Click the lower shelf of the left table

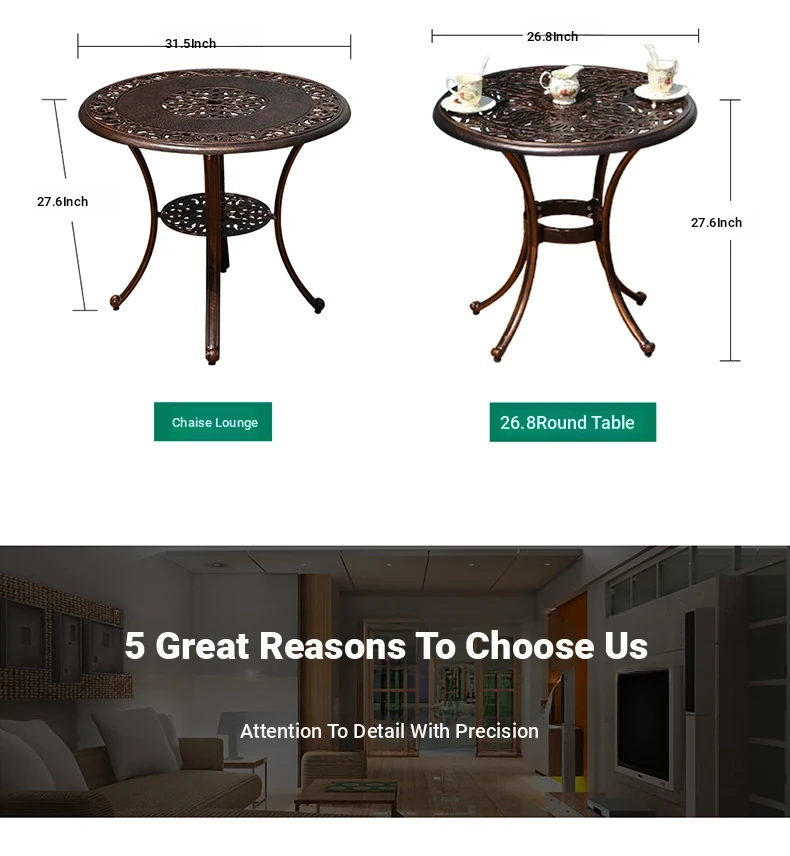pyautogui.click(x=216, y=213)
